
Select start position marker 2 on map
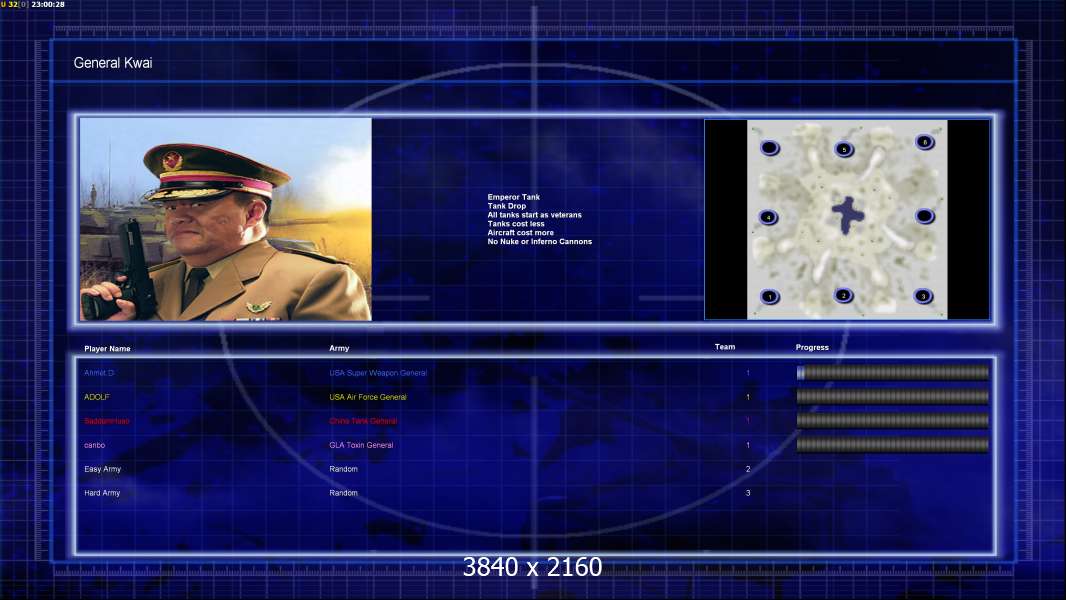click(844, 295)
